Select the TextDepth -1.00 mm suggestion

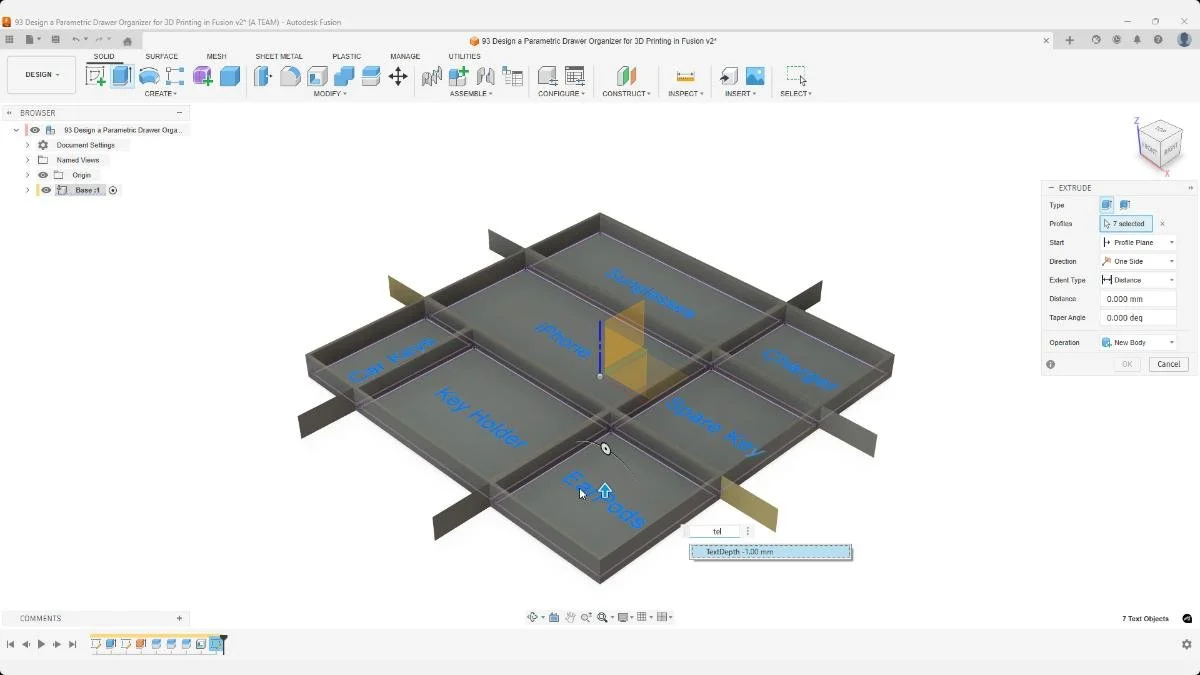point(770,552)
